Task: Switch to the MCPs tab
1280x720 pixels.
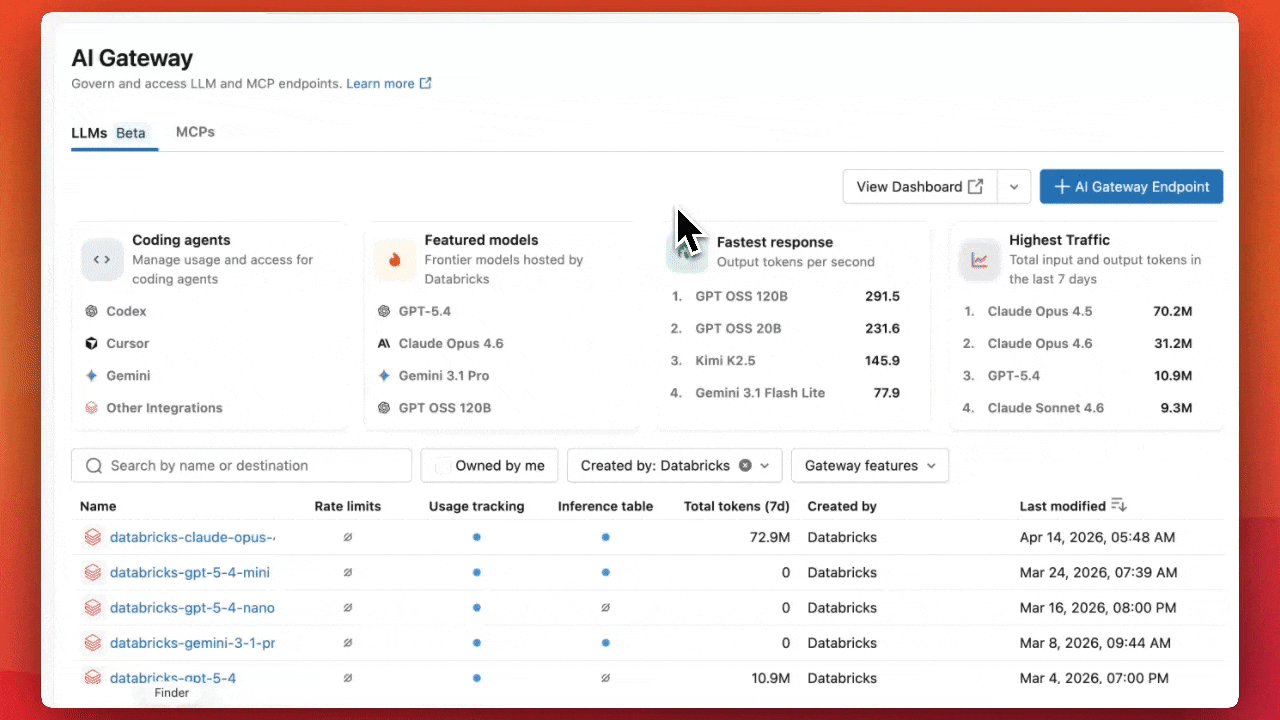Action: (195, 131)
